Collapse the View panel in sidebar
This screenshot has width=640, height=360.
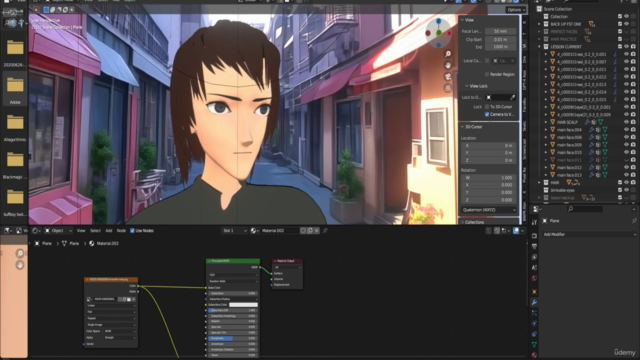(x=462, y=20)
